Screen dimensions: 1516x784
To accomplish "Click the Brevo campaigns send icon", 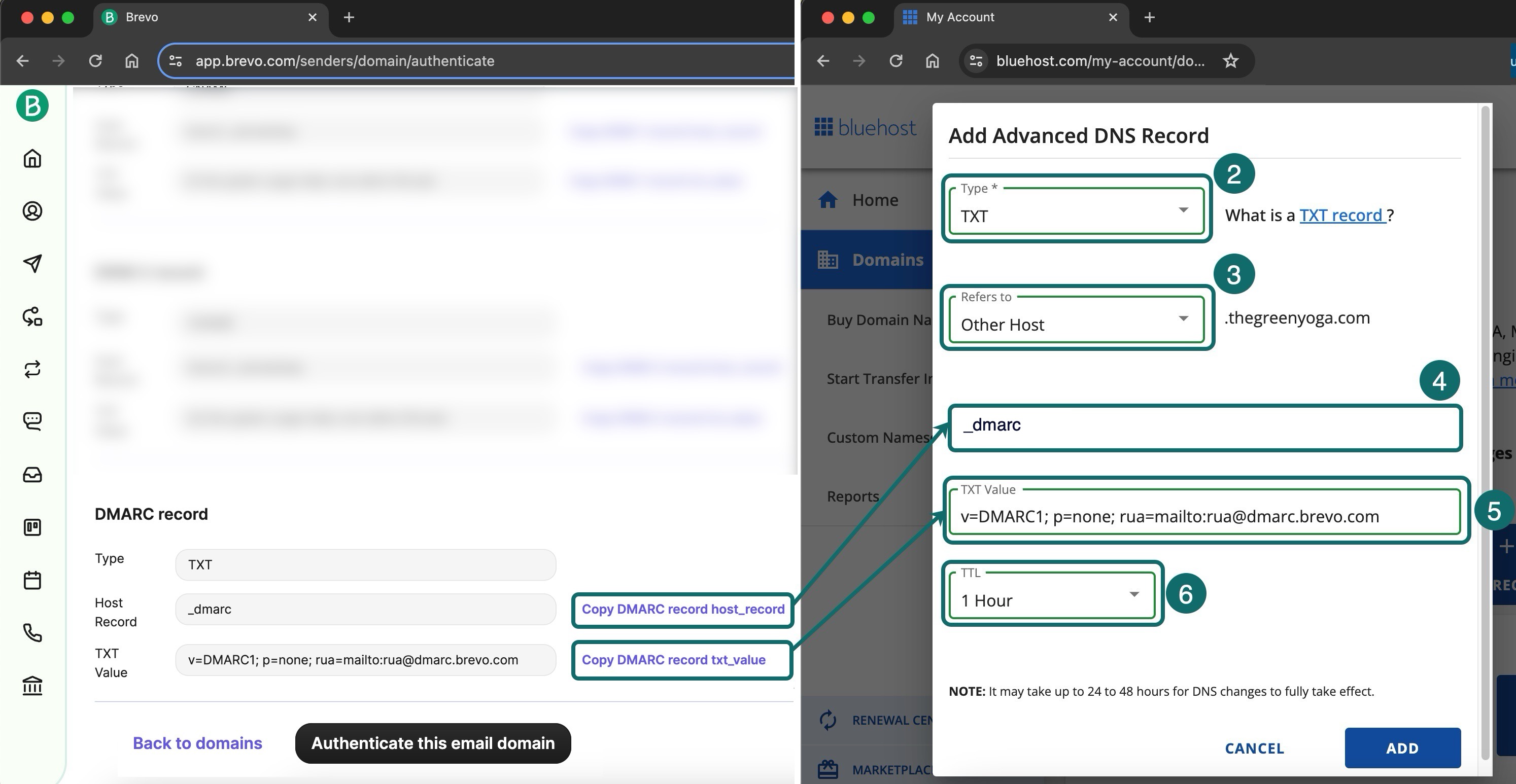I will (x=31, y=264).
